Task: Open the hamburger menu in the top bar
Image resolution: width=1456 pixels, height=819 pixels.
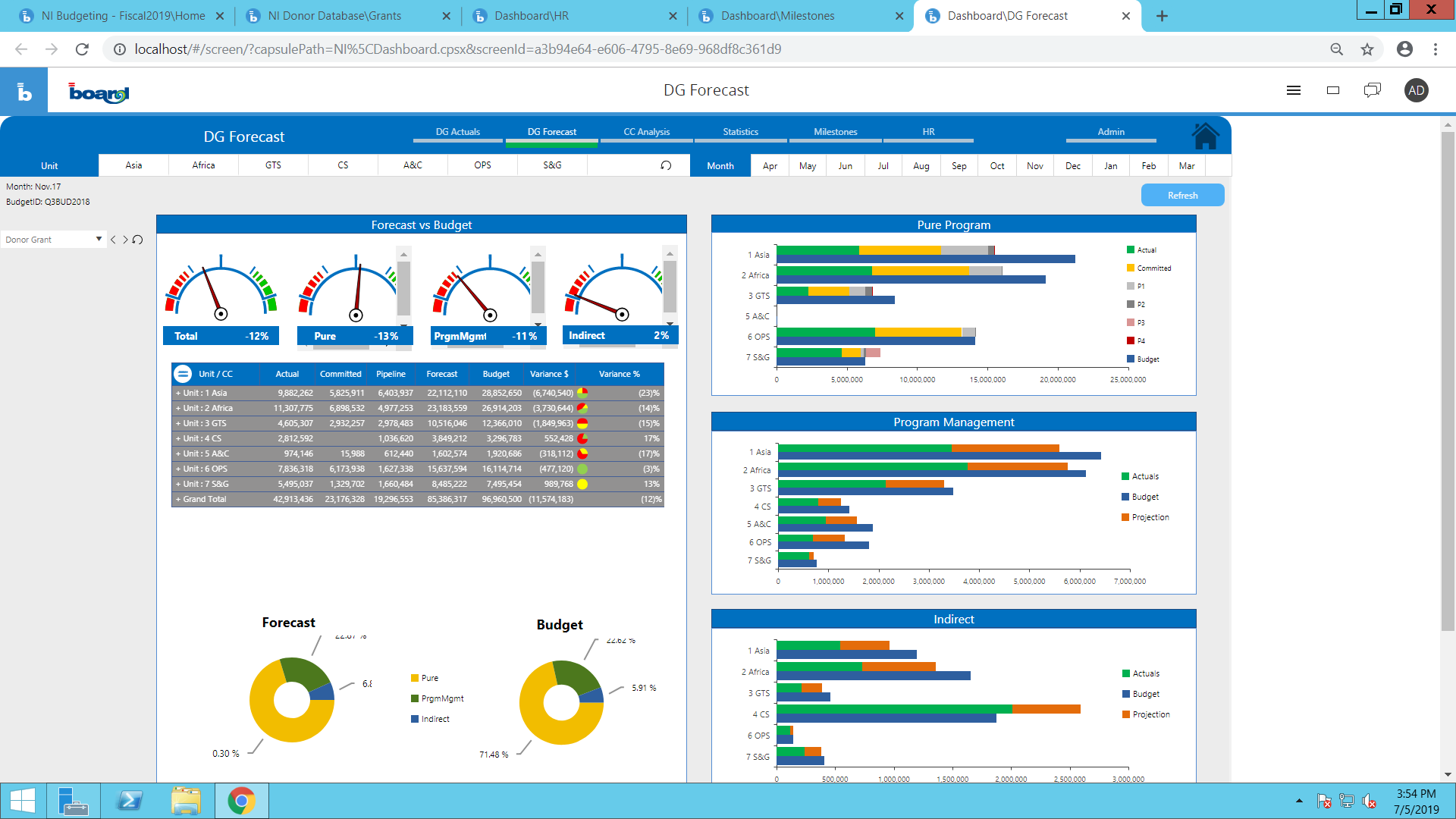Action: click(1294, 90)
